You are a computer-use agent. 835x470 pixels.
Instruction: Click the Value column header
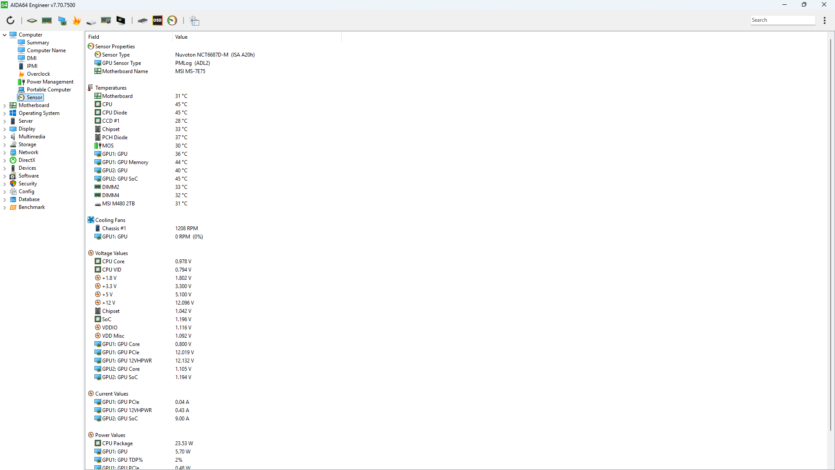[x=181, y=37]
